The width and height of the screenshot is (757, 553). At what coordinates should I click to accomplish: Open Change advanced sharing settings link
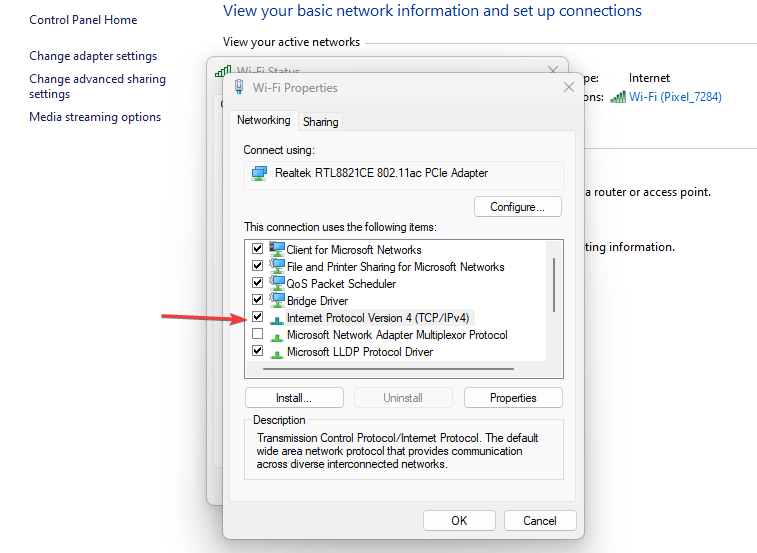coord(98,86)
